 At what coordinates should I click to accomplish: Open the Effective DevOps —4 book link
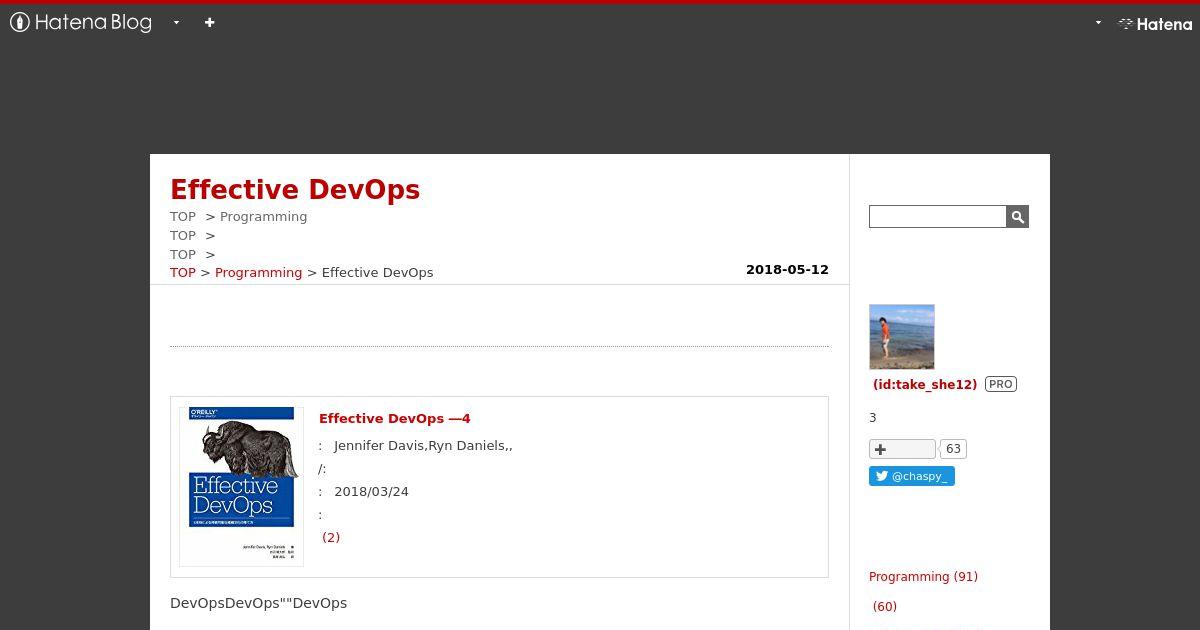click(x=394, y=418)
